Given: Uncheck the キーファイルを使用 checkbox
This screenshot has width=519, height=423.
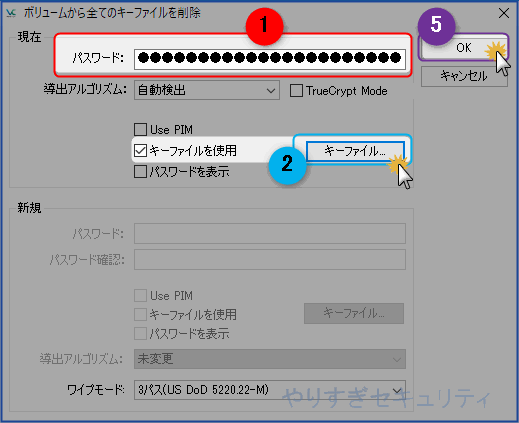Looking at the screenshot, I should click(x=140, y=150).
